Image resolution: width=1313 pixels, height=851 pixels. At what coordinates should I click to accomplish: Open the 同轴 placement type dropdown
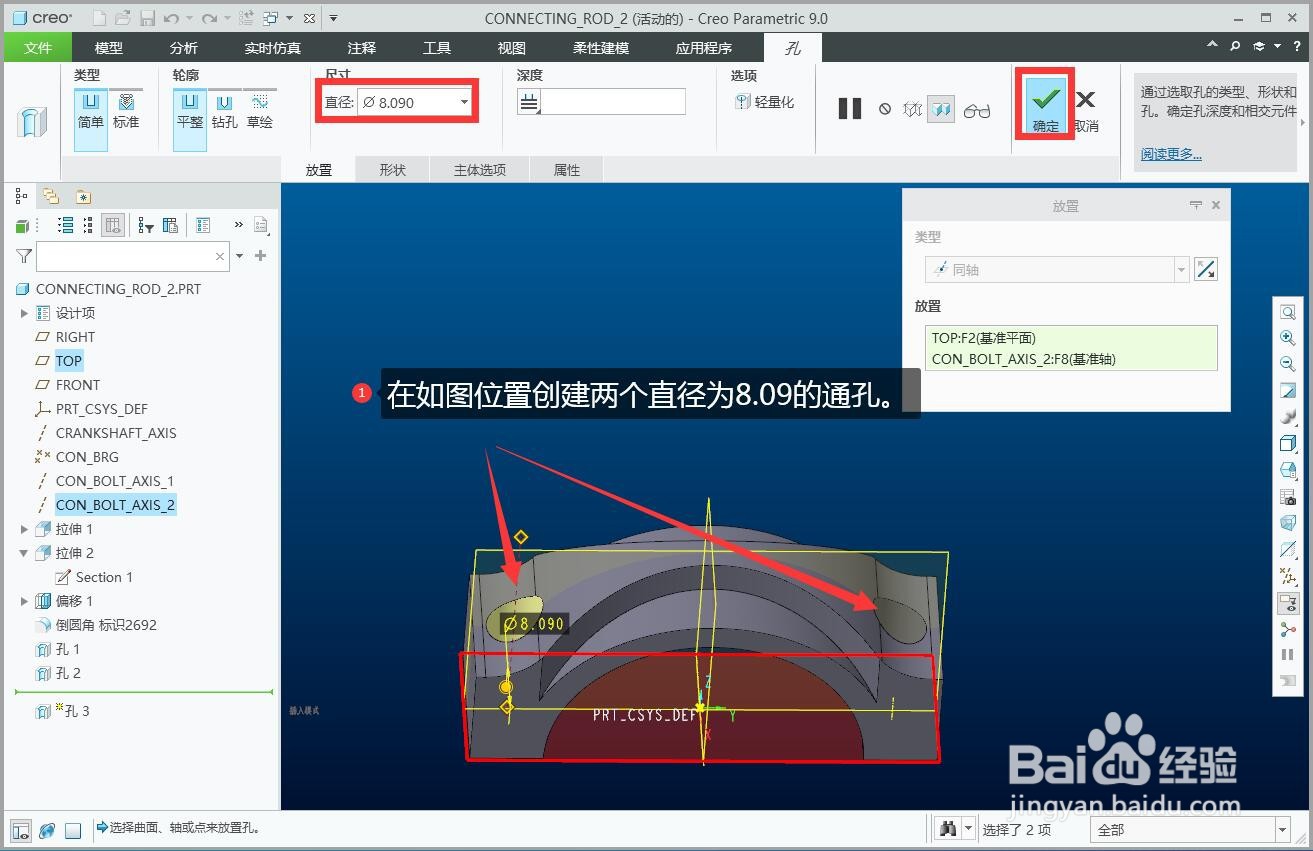(x=1181, y=269)
